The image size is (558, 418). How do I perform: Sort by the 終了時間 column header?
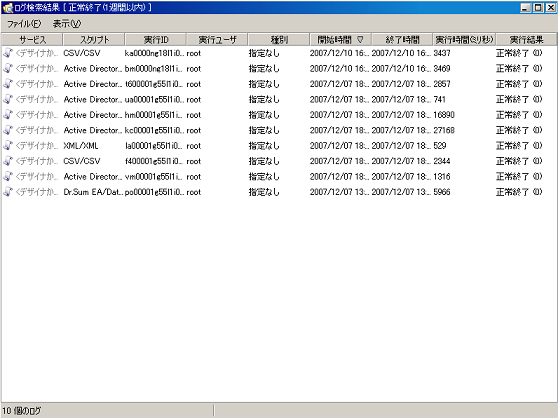(402, 39)
